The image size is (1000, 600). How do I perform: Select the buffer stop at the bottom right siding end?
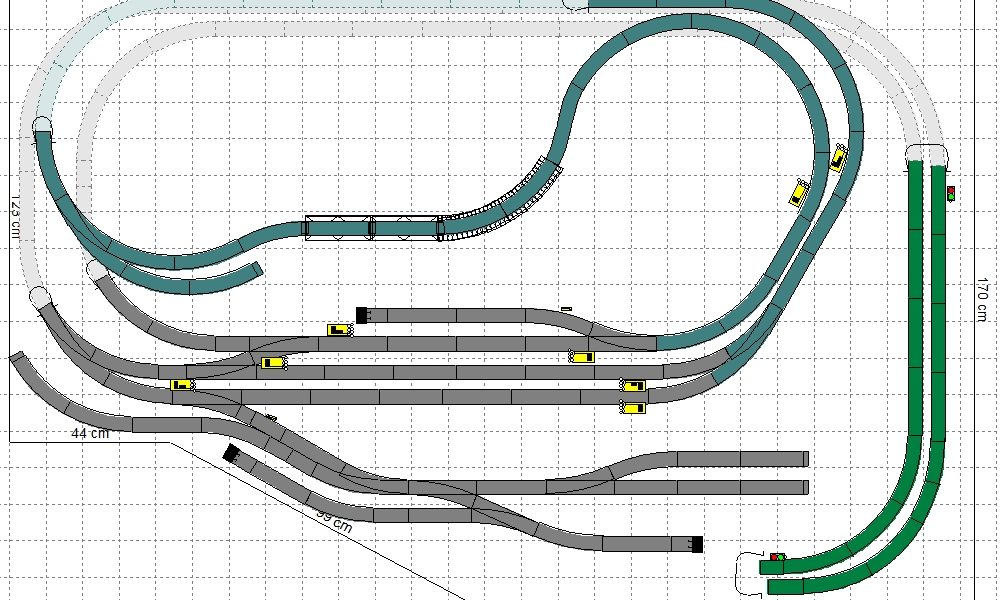tap(697, 545)
